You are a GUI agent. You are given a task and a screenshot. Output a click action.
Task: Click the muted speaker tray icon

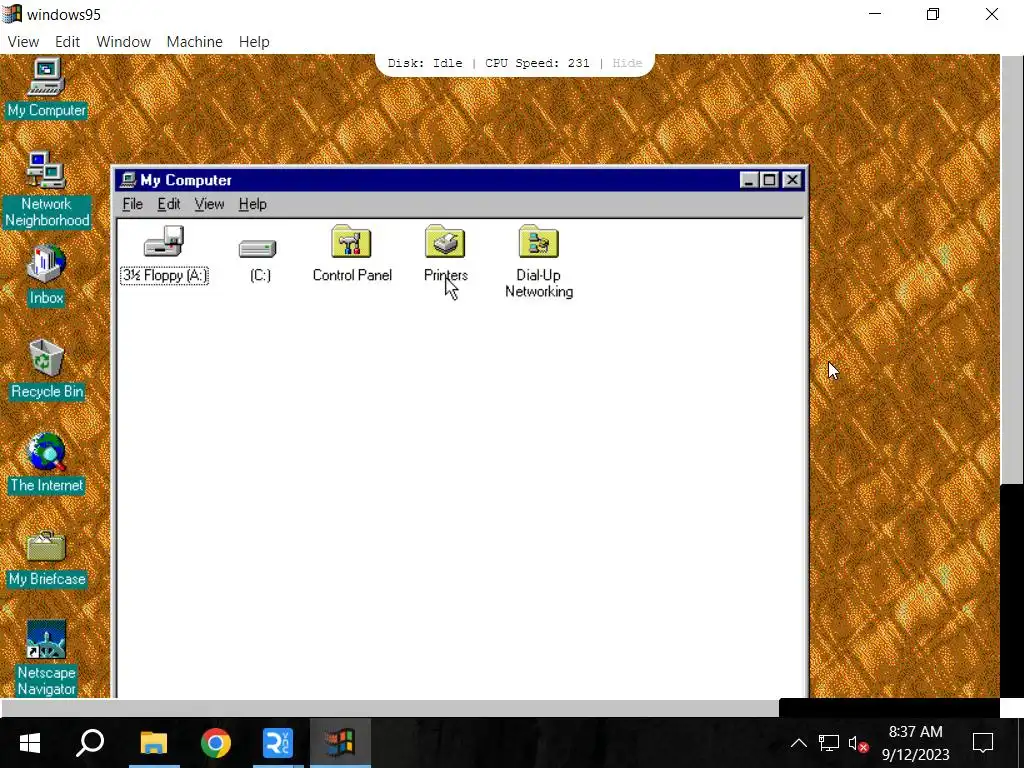tap(857, 744)
